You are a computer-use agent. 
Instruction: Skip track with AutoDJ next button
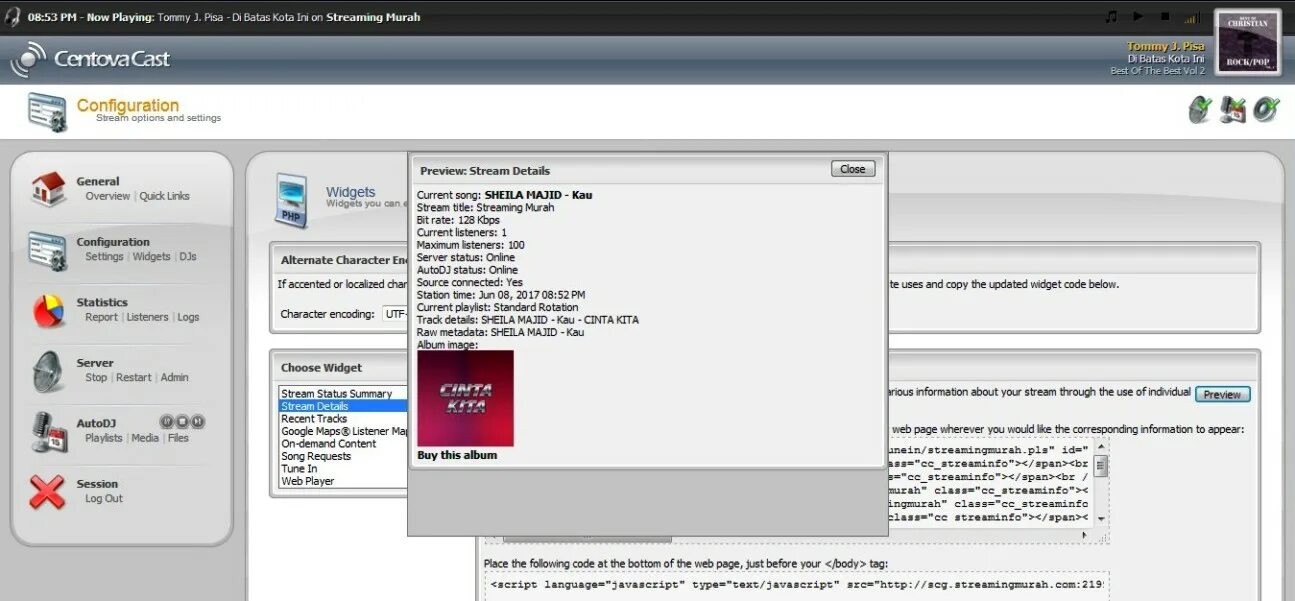pyautogui.click(x=198, y=422)
